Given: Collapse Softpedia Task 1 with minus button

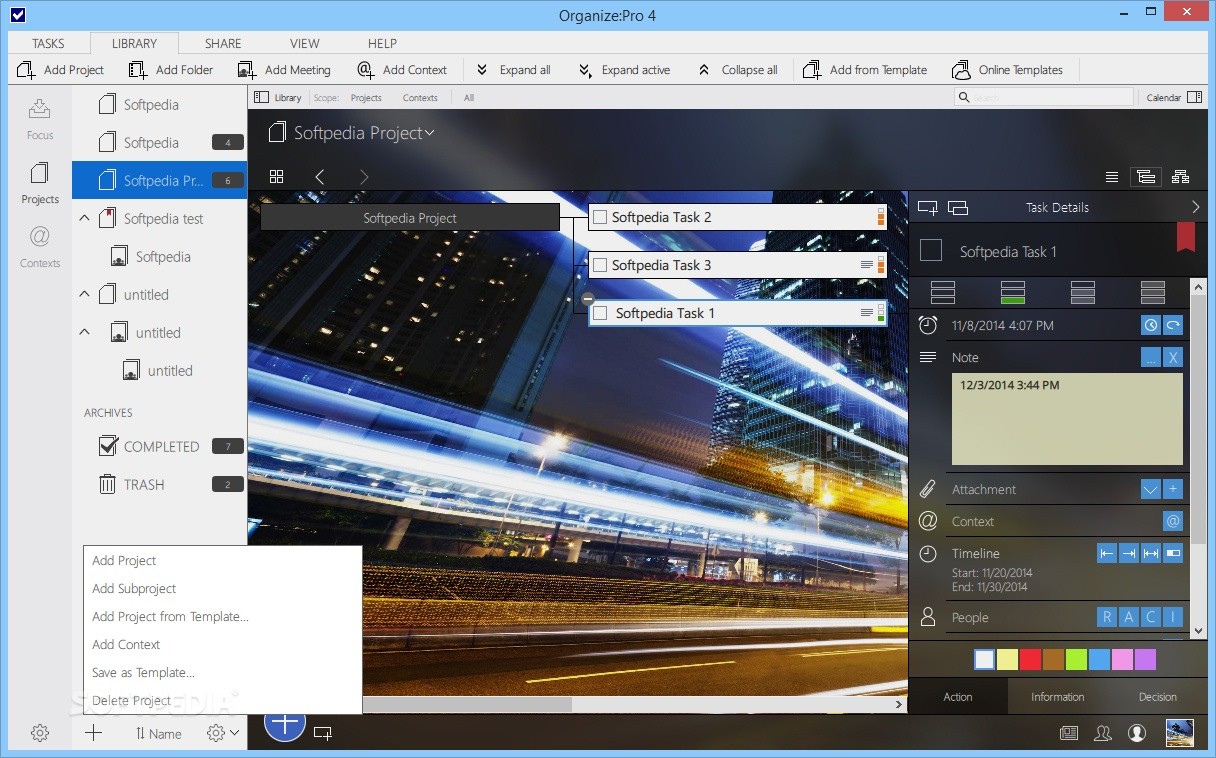Looking at the screenshot, I should click(x=588, y=299).
